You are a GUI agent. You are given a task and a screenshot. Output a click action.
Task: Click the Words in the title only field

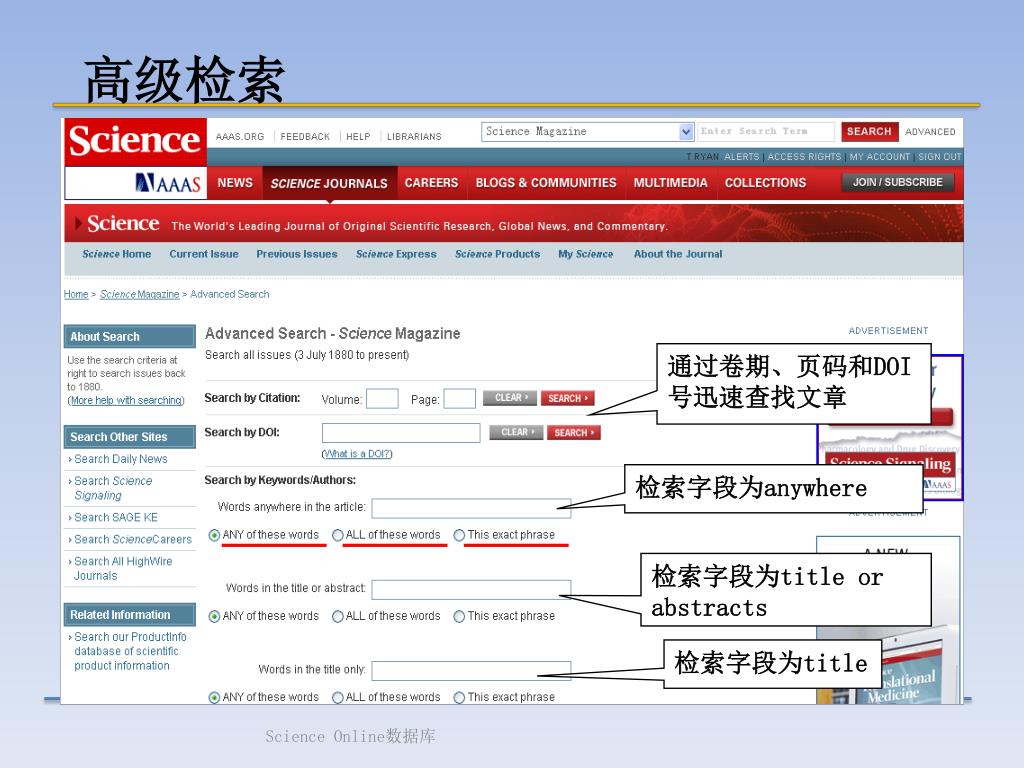471,671
